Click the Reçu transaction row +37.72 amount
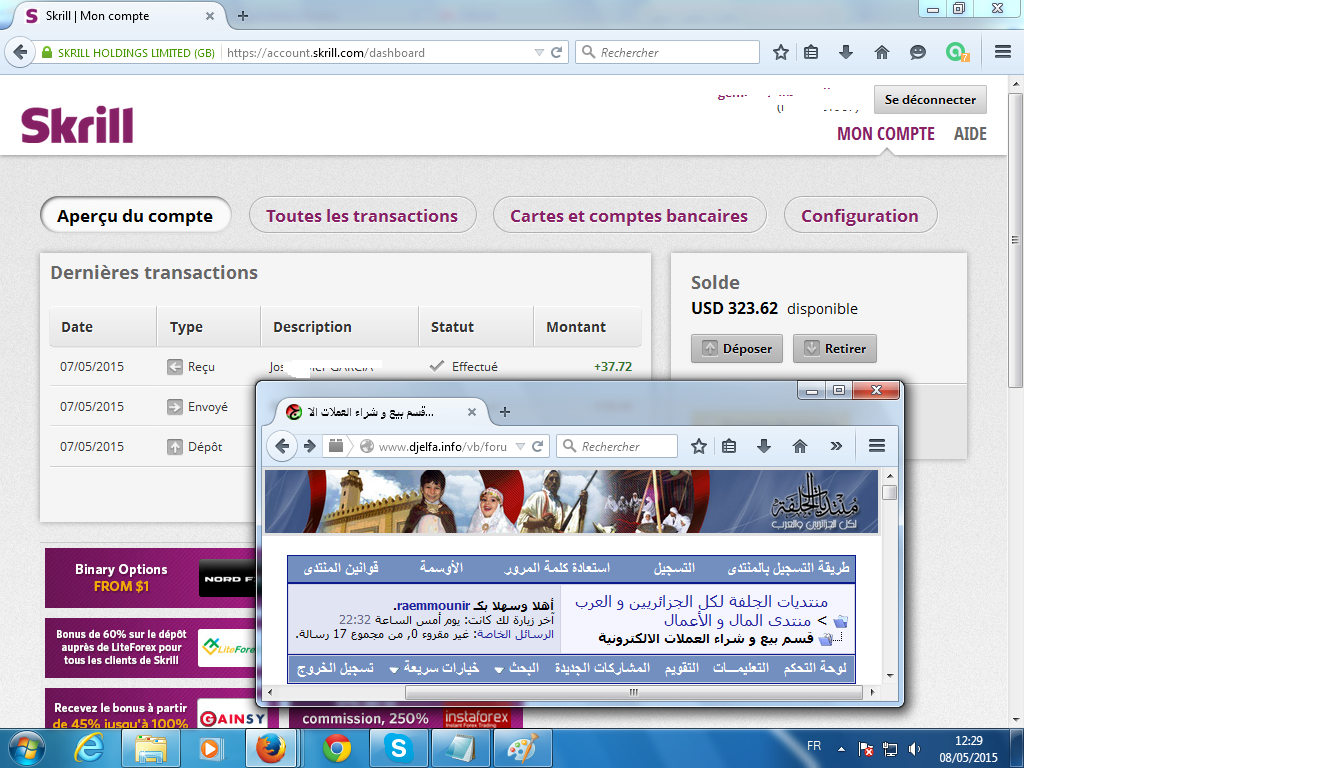Viewport: 1344px width, 768px height. tap(613, 367)
